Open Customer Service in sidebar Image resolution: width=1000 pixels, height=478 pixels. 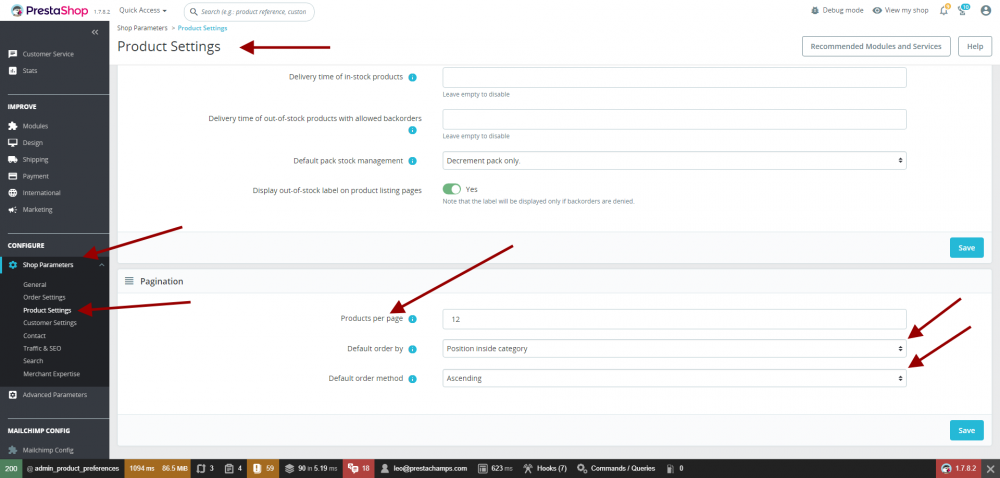coord(48,54)
